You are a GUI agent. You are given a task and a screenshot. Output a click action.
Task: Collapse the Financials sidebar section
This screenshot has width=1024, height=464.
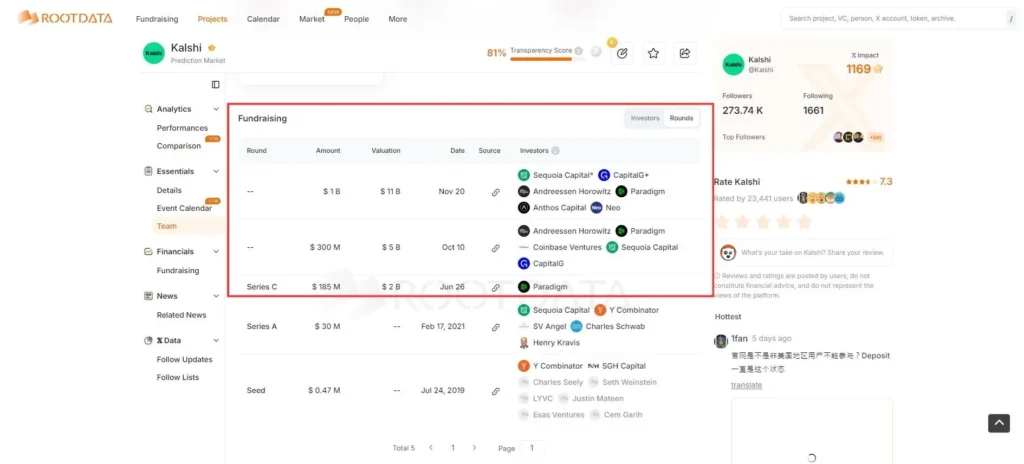(216, 252)
